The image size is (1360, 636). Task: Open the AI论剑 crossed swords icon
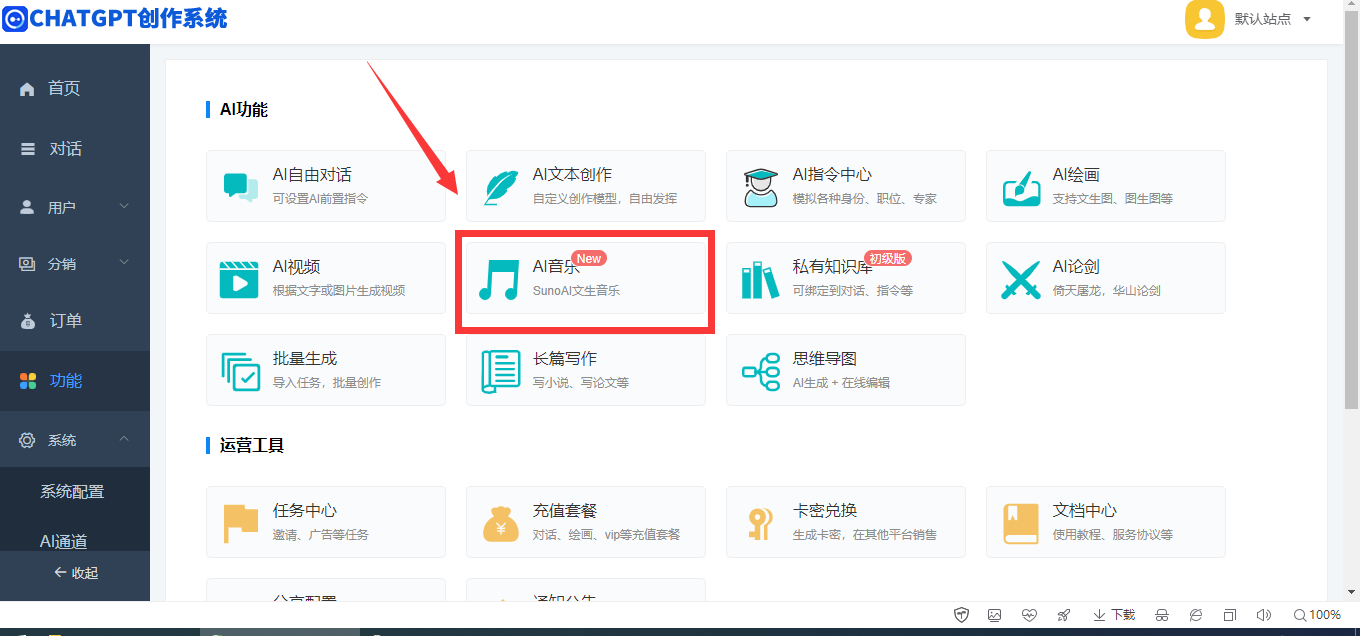pyautogui.click(x=1021, y=280)
